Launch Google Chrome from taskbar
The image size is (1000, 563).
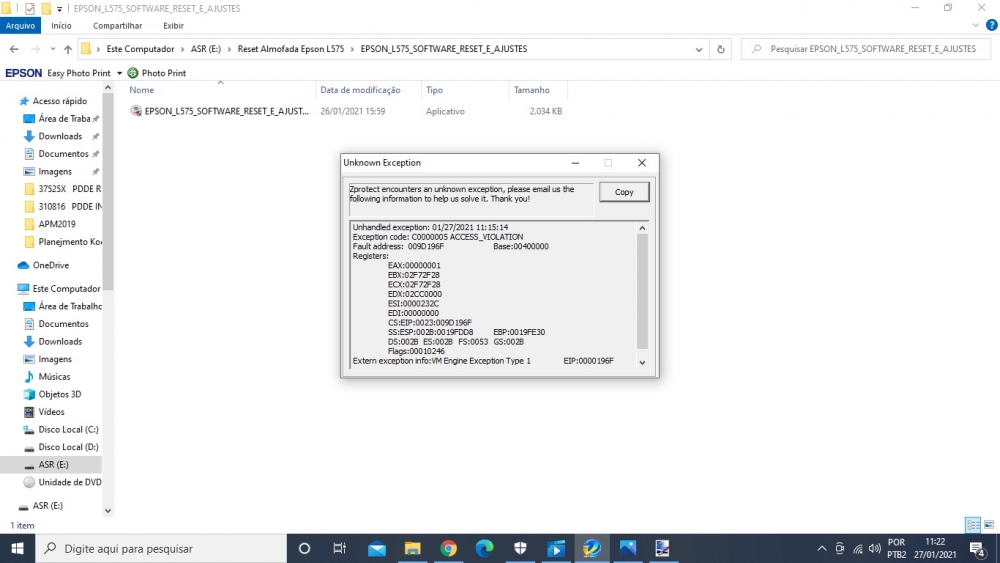click(x=448, y=548)
